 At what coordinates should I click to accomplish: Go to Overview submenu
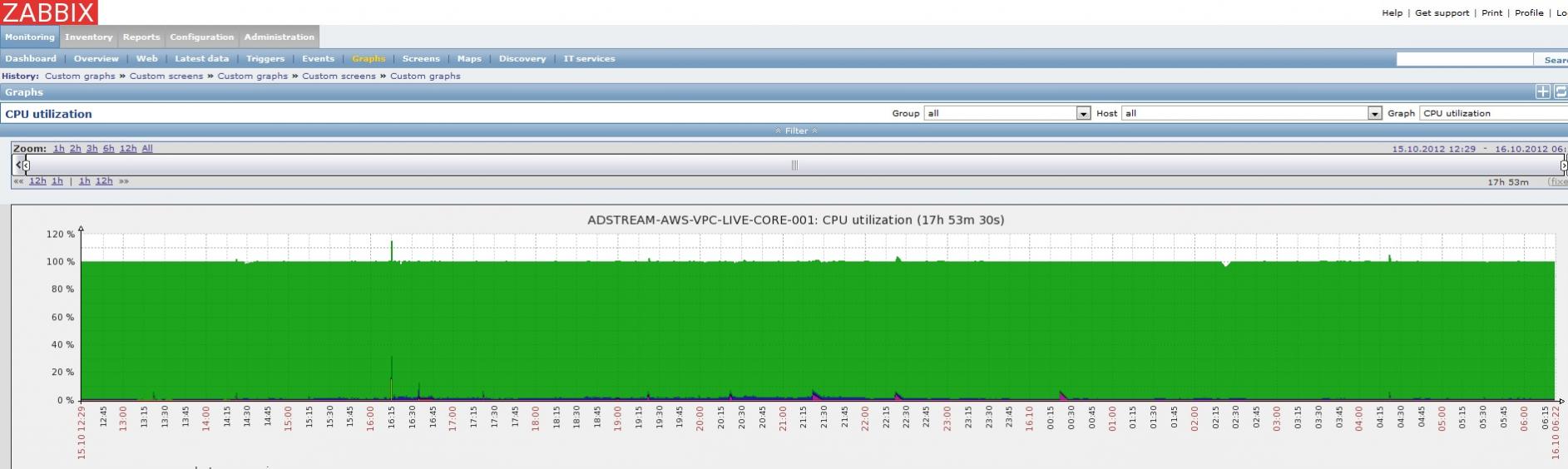[x=96, y=59]
